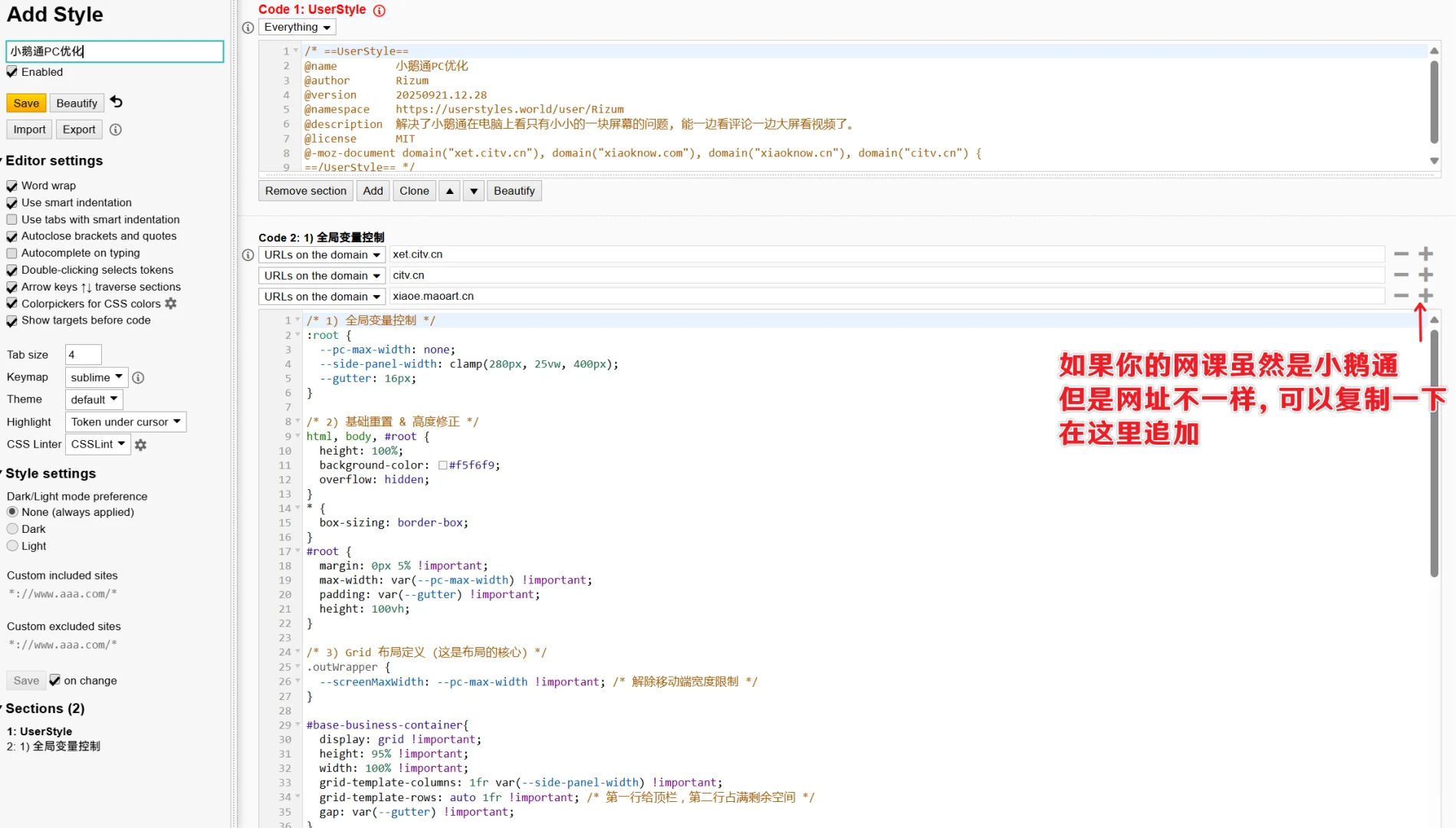Image resolution: width=1456 pixels, height=828 pixels.
Task: Open target type dropdown for citv.cn
Action: [322, 275]
